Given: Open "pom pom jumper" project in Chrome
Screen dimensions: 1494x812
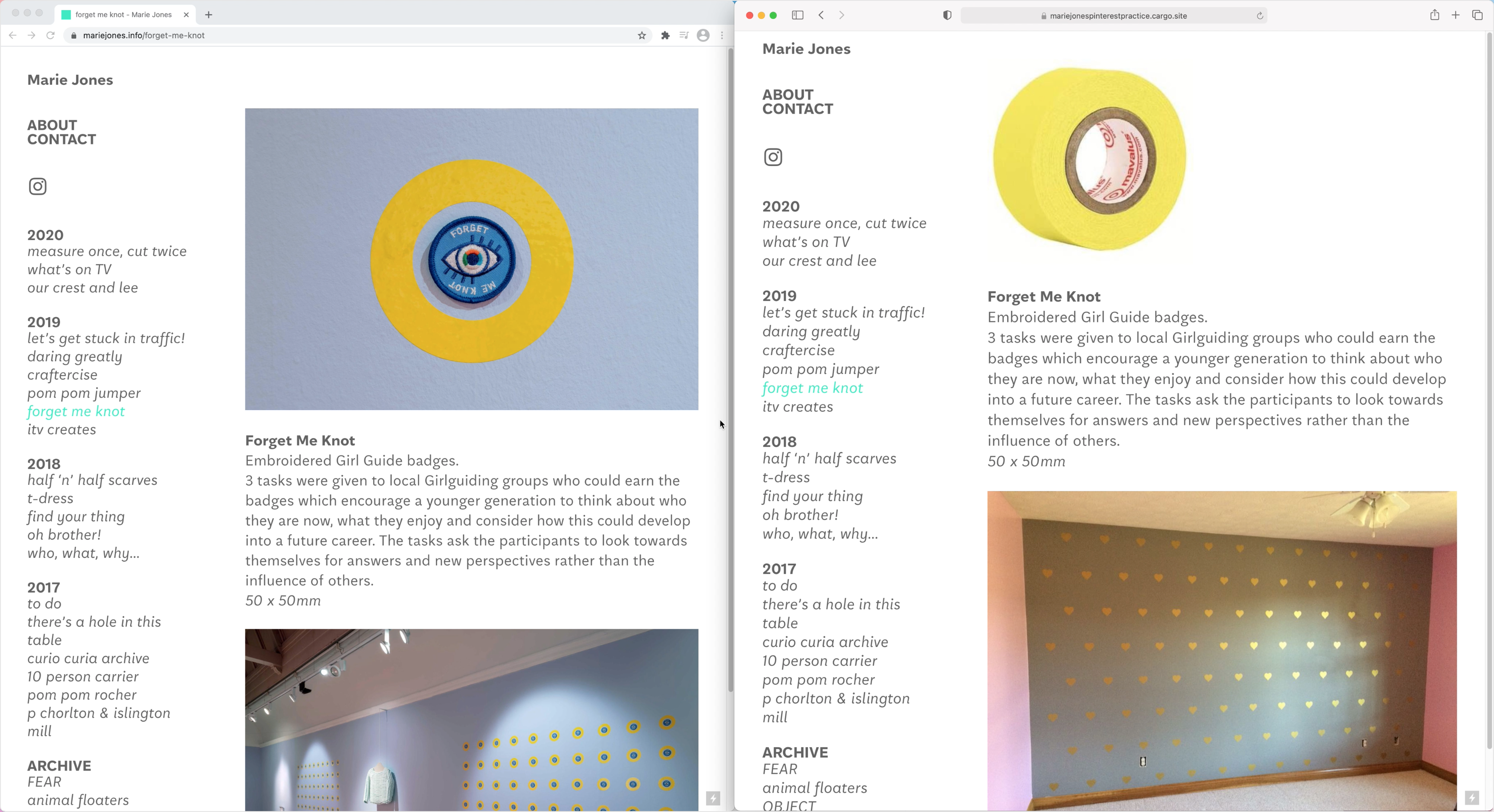Looking at the screenshot, I should coord(84,393).
